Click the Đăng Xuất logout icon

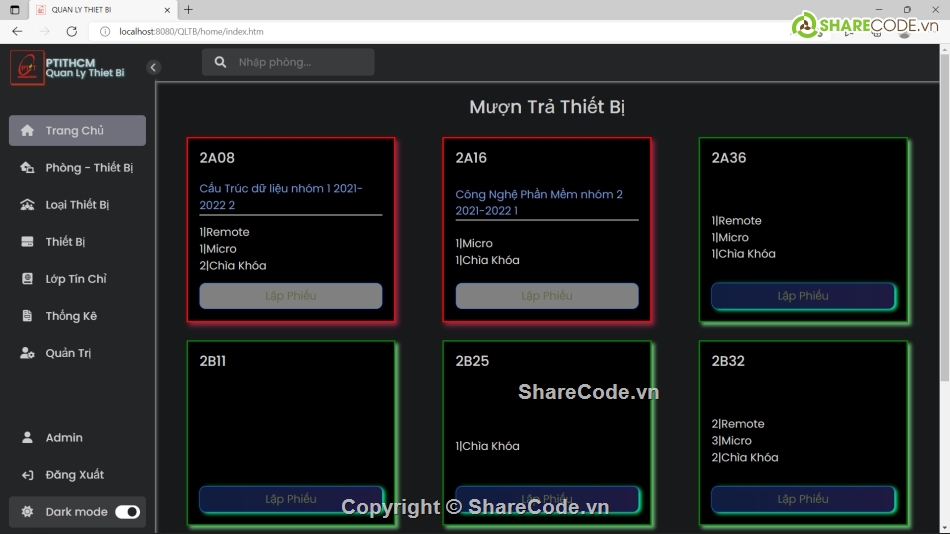pos(27,475)
